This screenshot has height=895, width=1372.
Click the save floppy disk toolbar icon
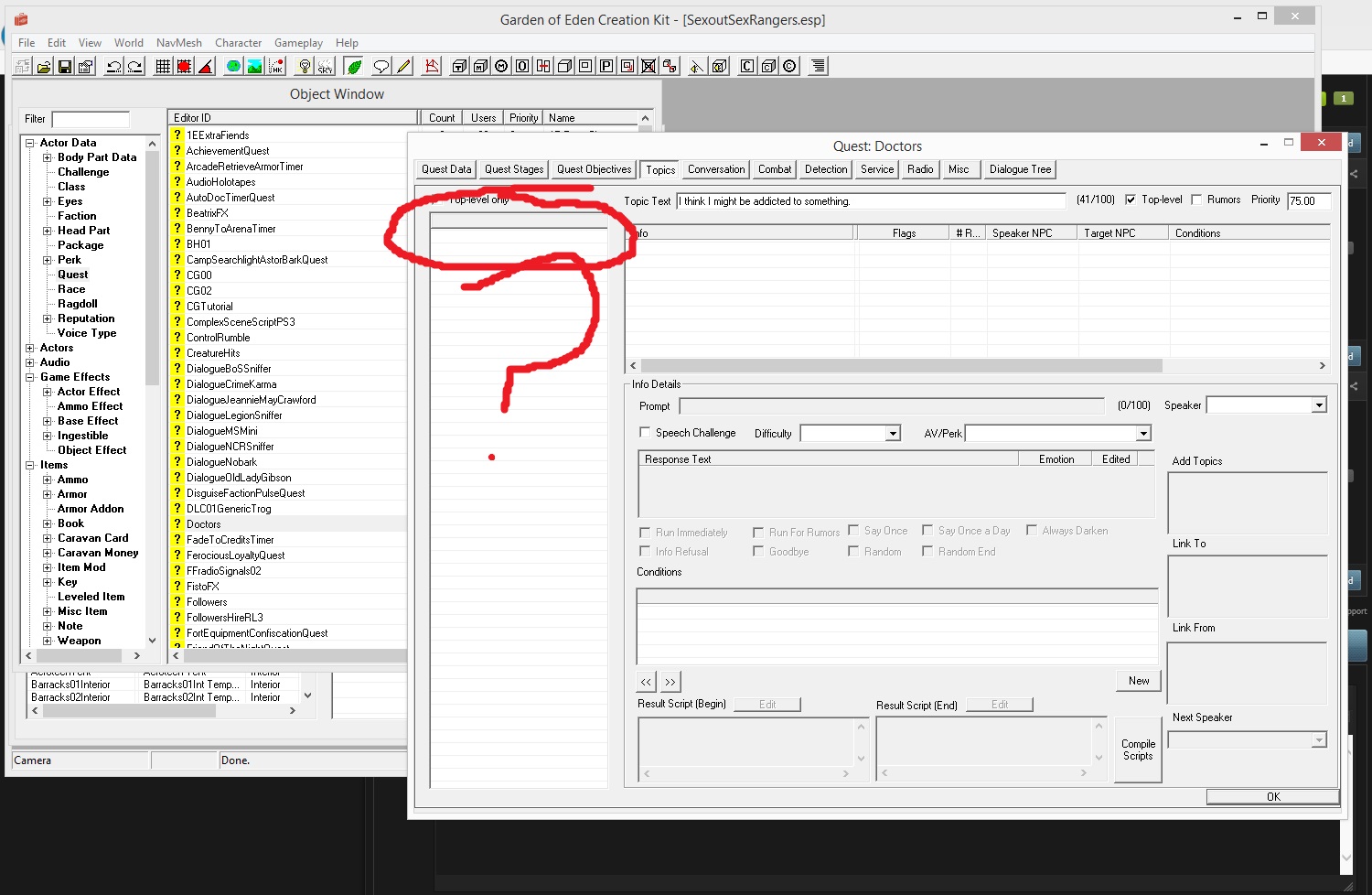pyautogui.click(x=65, y=66)
